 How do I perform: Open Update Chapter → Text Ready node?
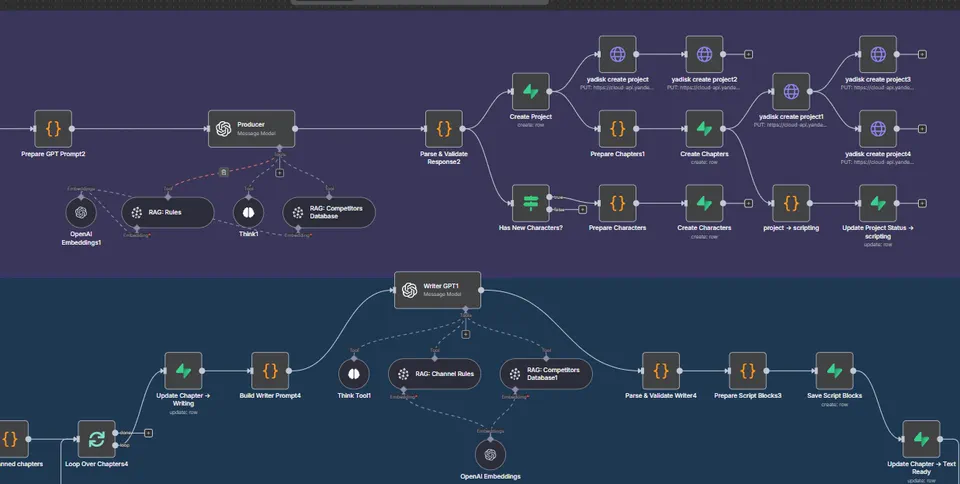pos(921,439)
